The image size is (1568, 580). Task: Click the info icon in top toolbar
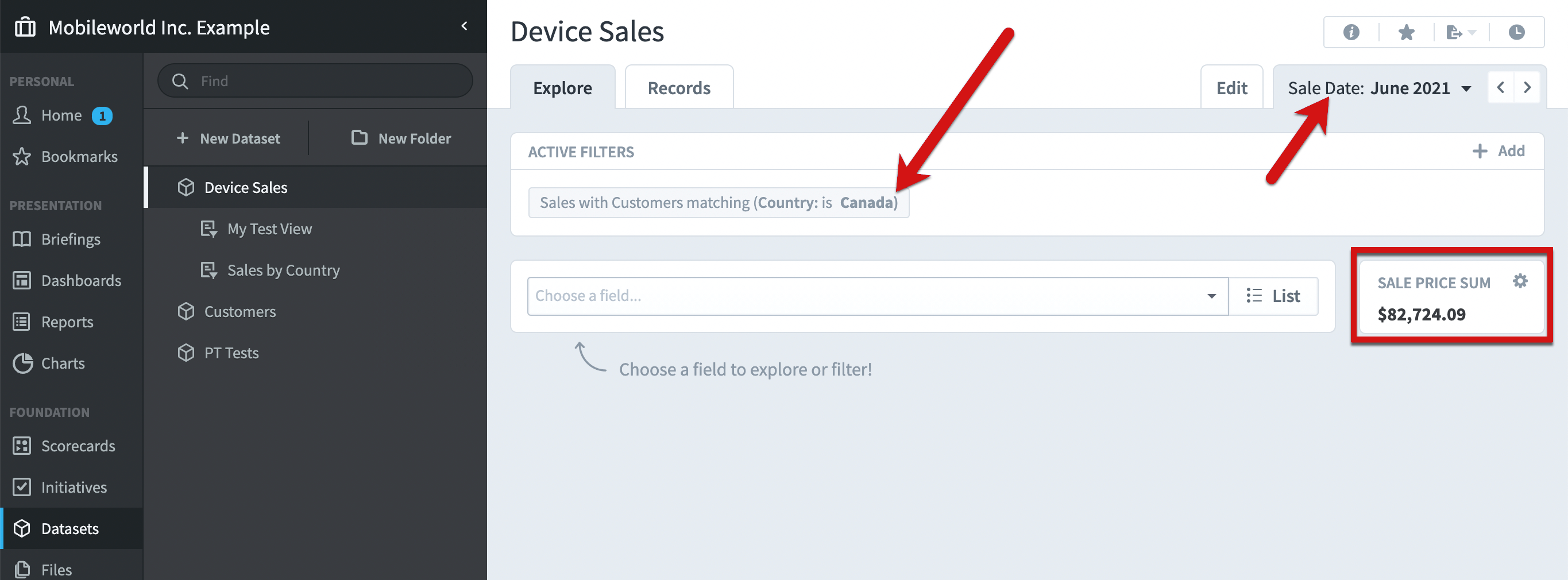[x=1351, y=32]
